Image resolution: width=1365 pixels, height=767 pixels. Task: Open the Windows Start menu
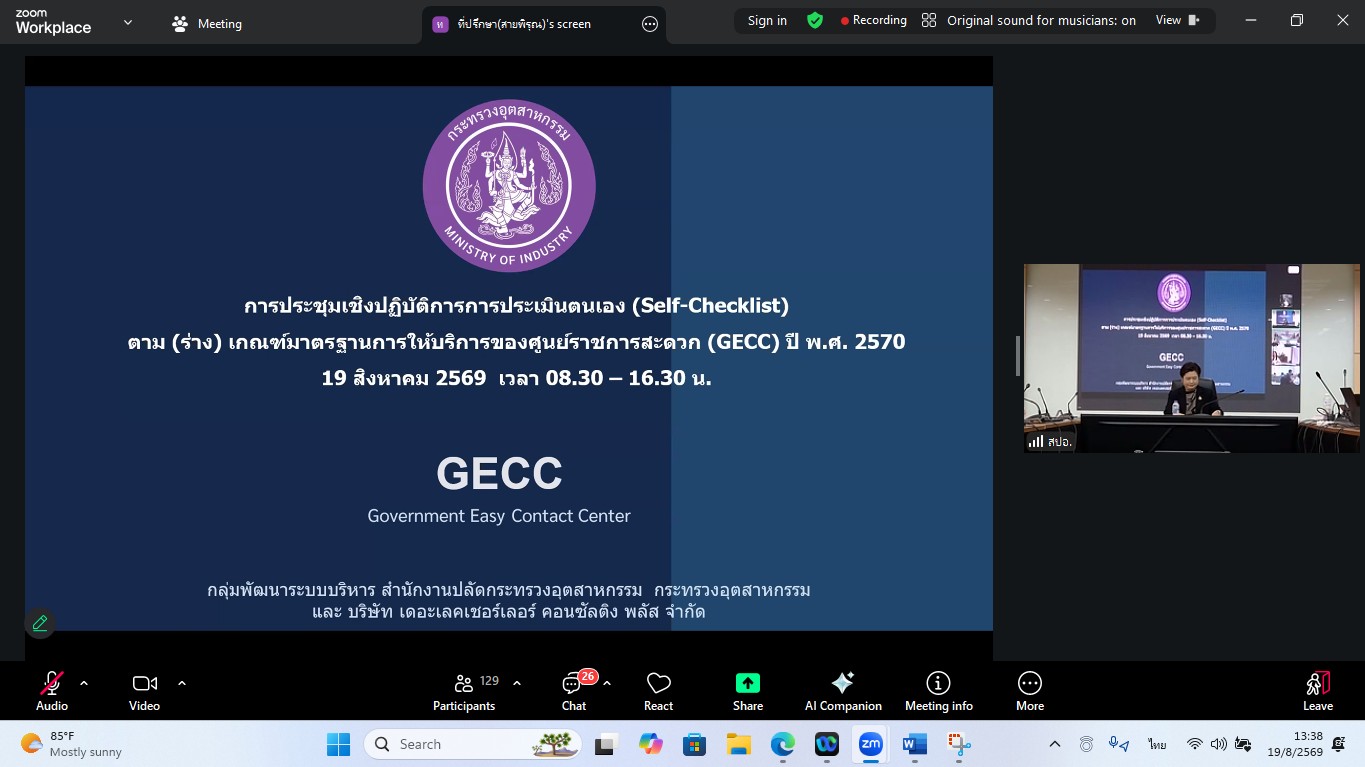pos(338,744)
